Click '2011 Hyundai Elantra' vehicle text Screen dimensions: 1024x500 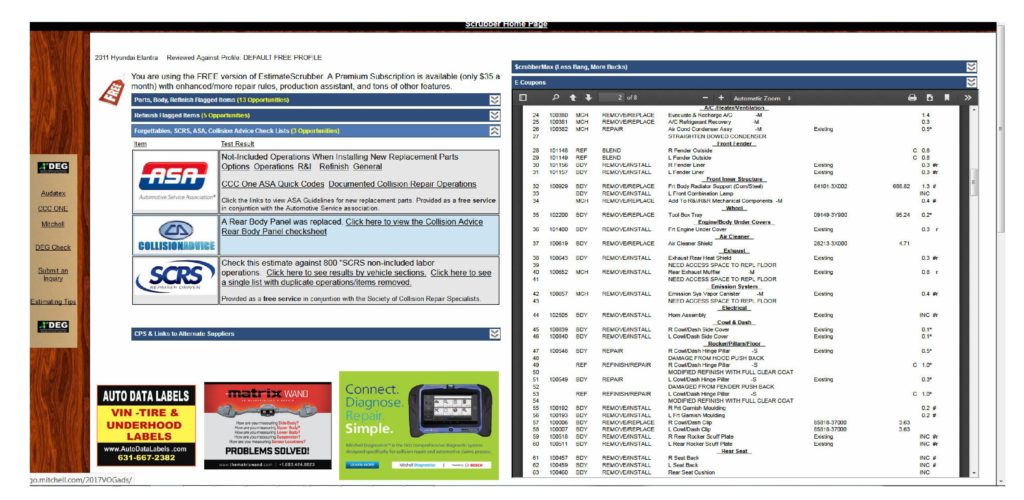(x=127, y=58)
